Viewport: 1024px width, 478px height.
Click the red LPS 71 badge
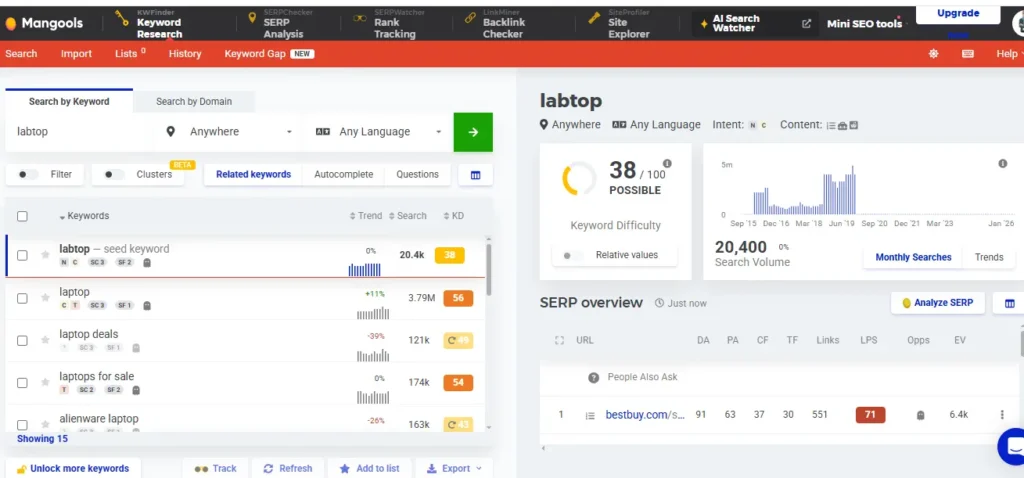[870, 415]
